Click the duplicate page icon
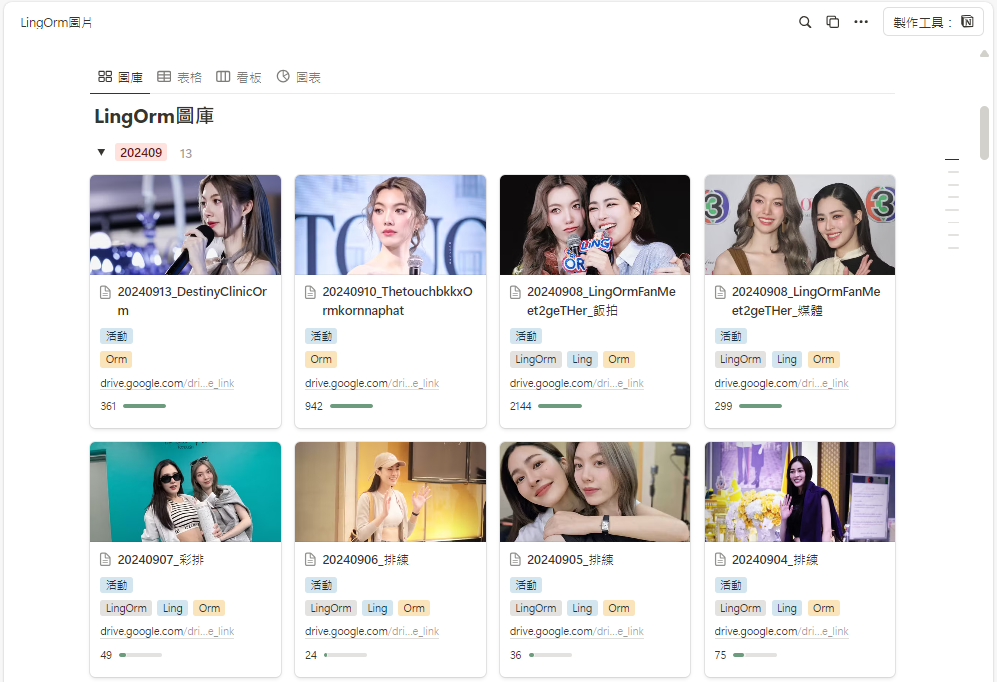This screenshot has width=997, height=682. pos(832,22)
